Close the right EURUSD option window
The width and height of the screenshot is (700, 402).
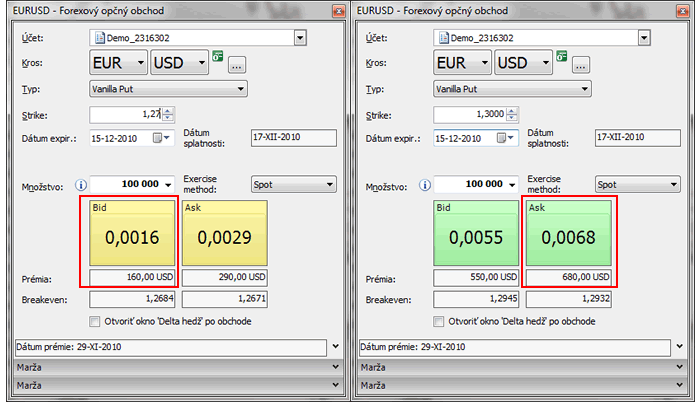pyautogui.click(x=683, y=11)
